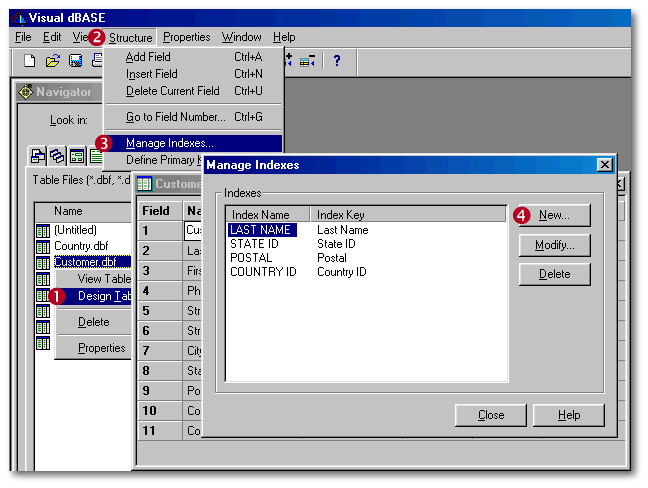Screen dimensions: 648x488
Task: Choose View Table from context menu
Action: pyautogui.click(x=94, y=279)
